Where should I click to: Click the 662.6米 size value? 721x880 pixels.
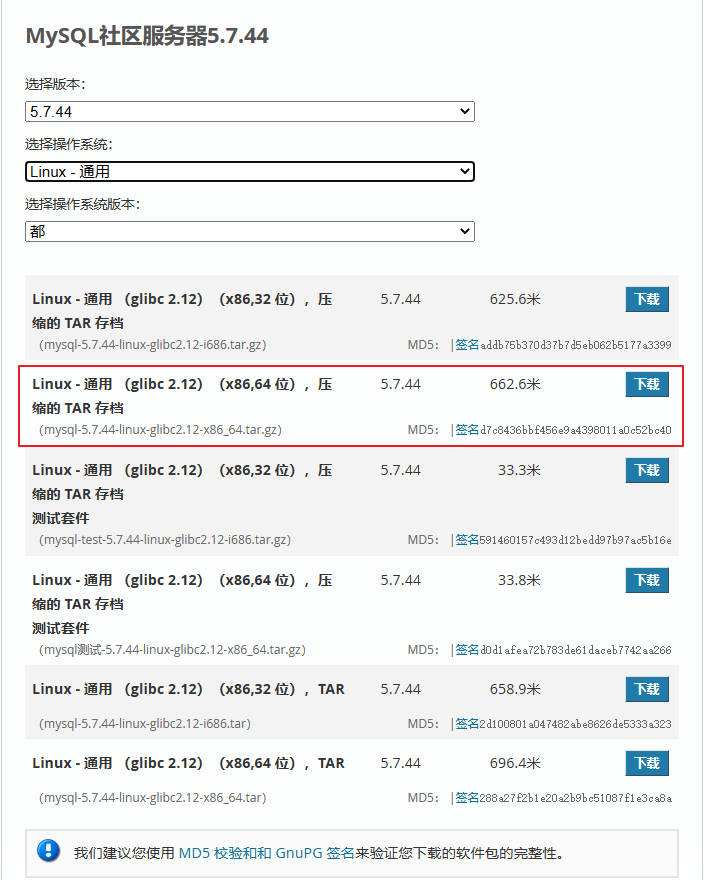pos(515,384)
